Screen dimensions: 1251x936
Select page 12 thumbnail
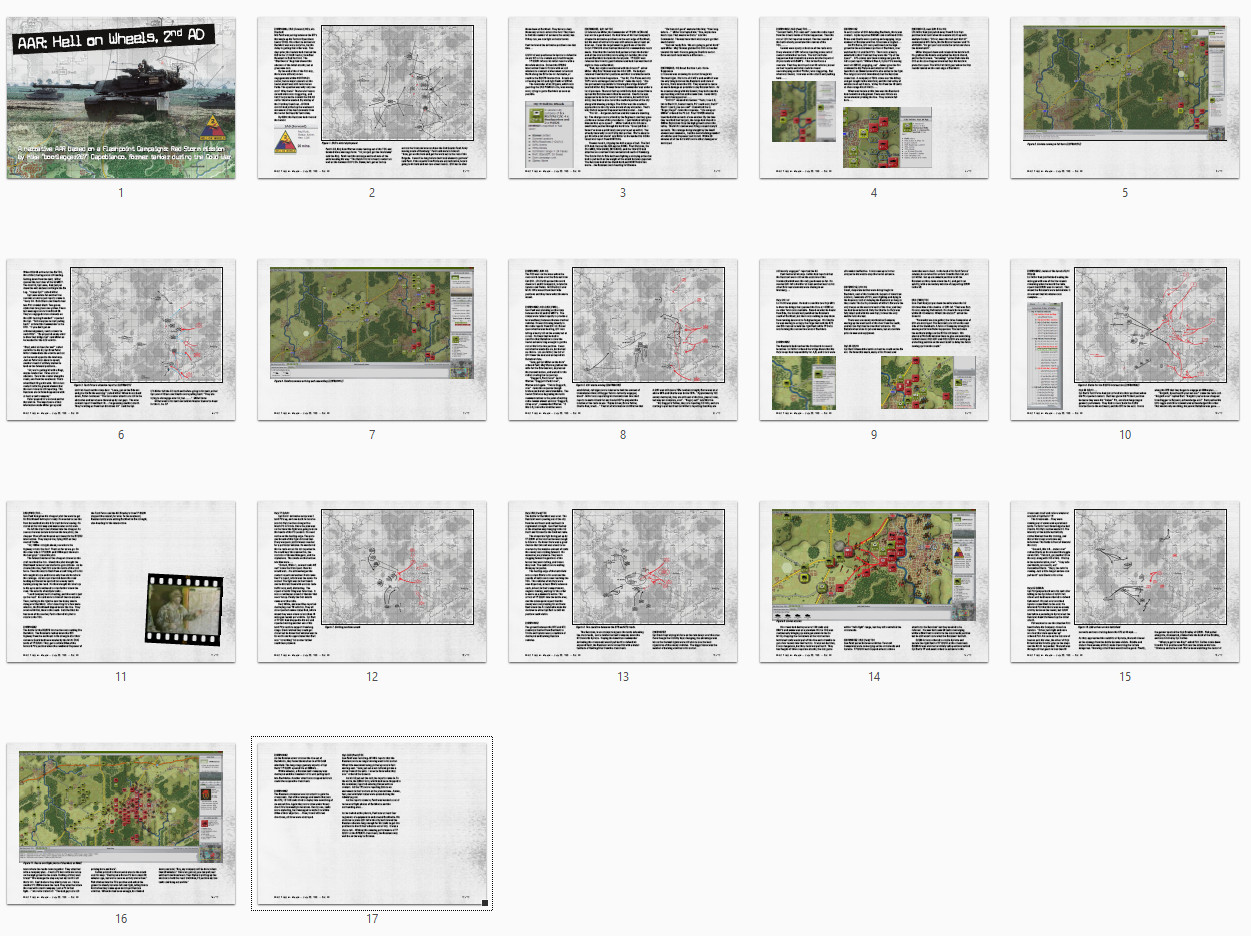point(372,581)
